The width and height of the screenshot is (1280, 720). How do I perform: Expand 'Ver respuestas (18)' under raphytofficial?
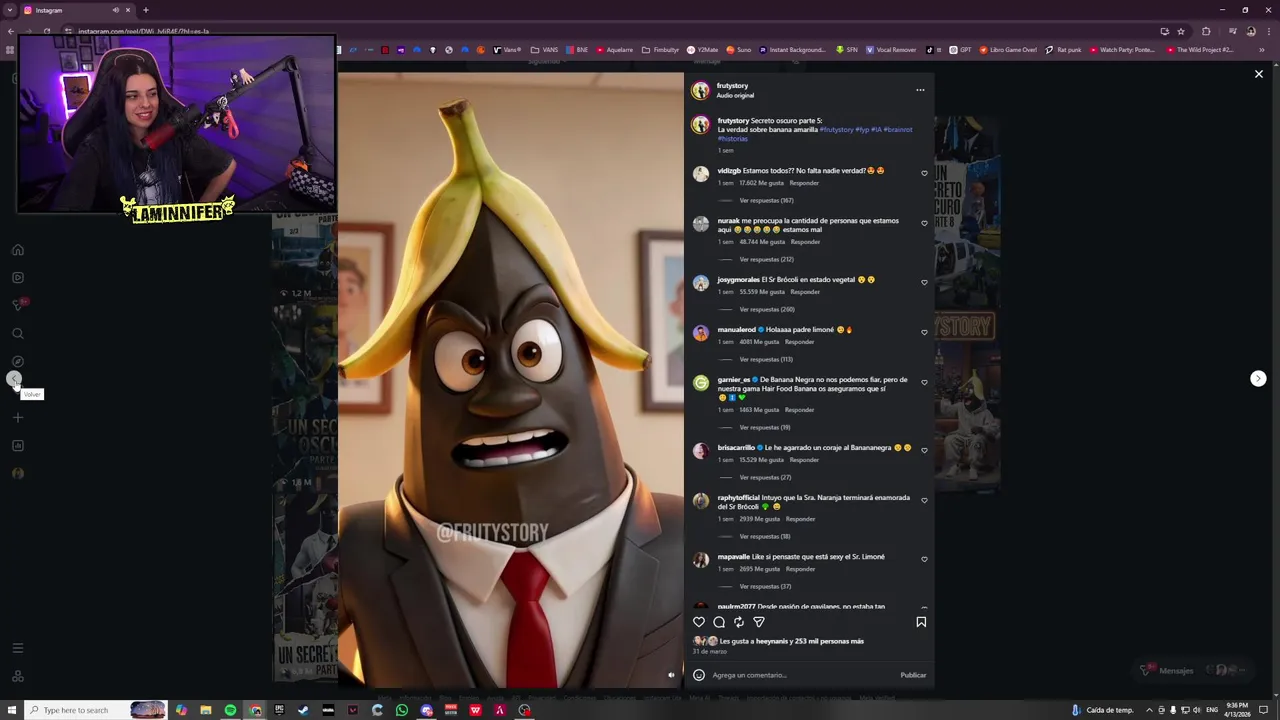pos(765,536)
